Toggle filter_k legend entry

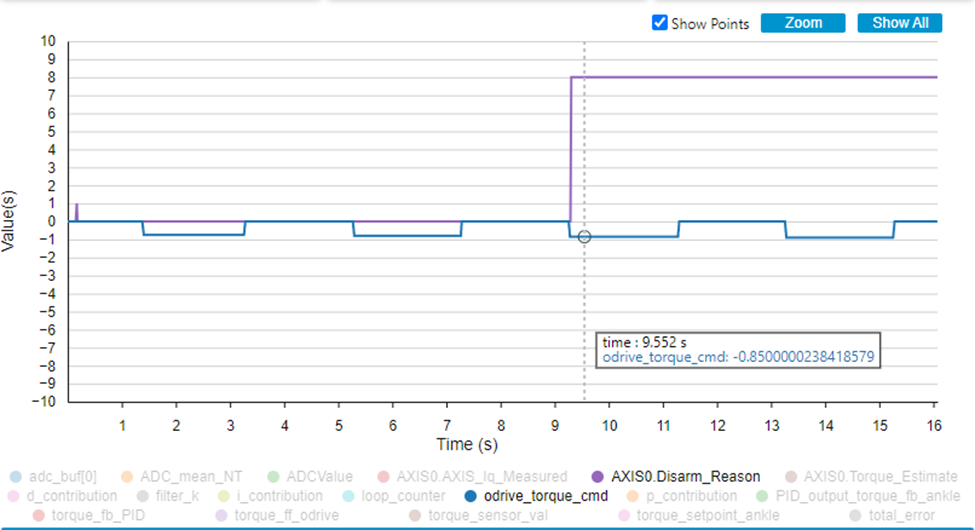(x=170, y=496)
